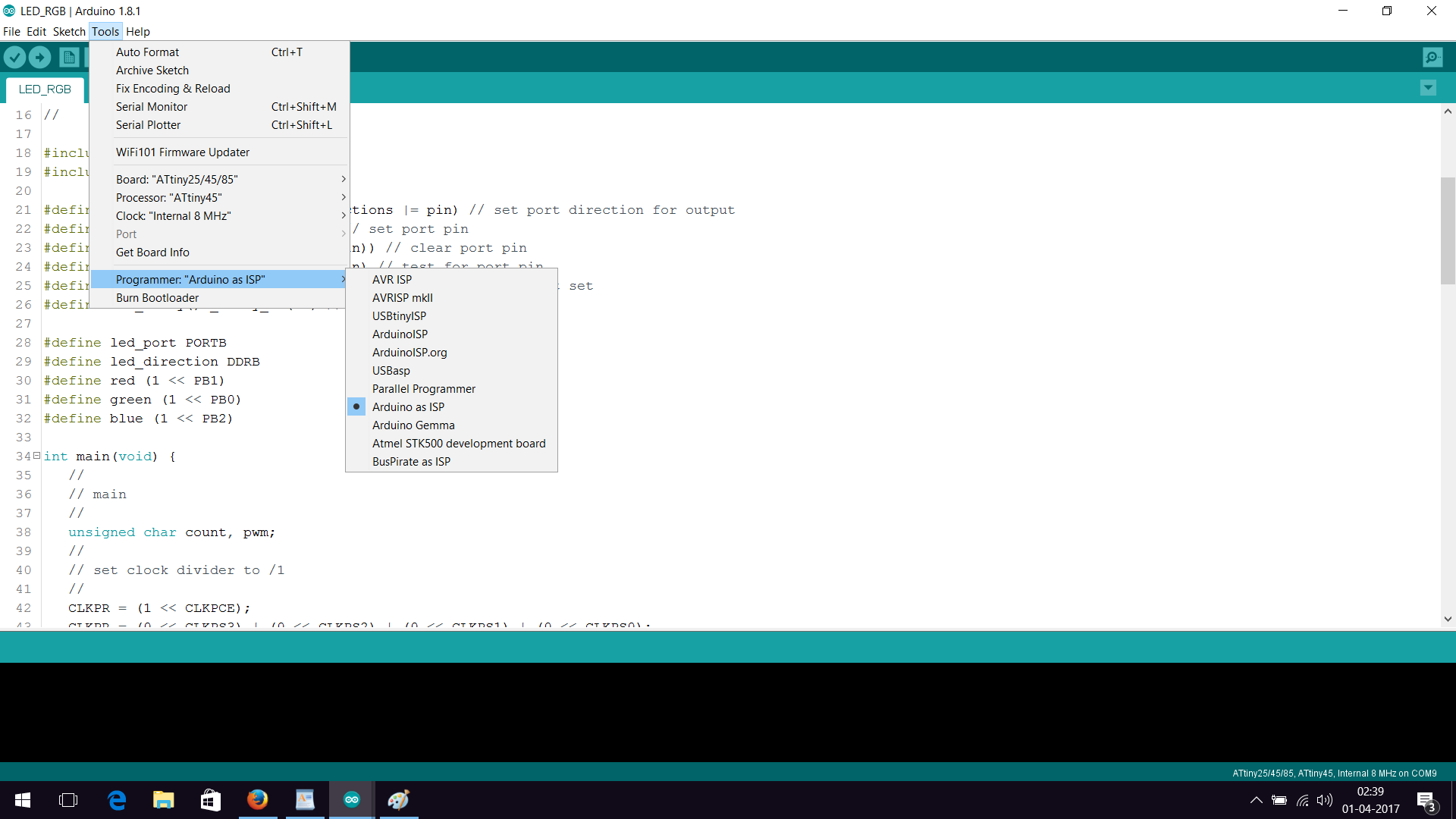1456x819 pixels.
Task: Click code line '#define led_port PORTB'
Action: (135, 343)
